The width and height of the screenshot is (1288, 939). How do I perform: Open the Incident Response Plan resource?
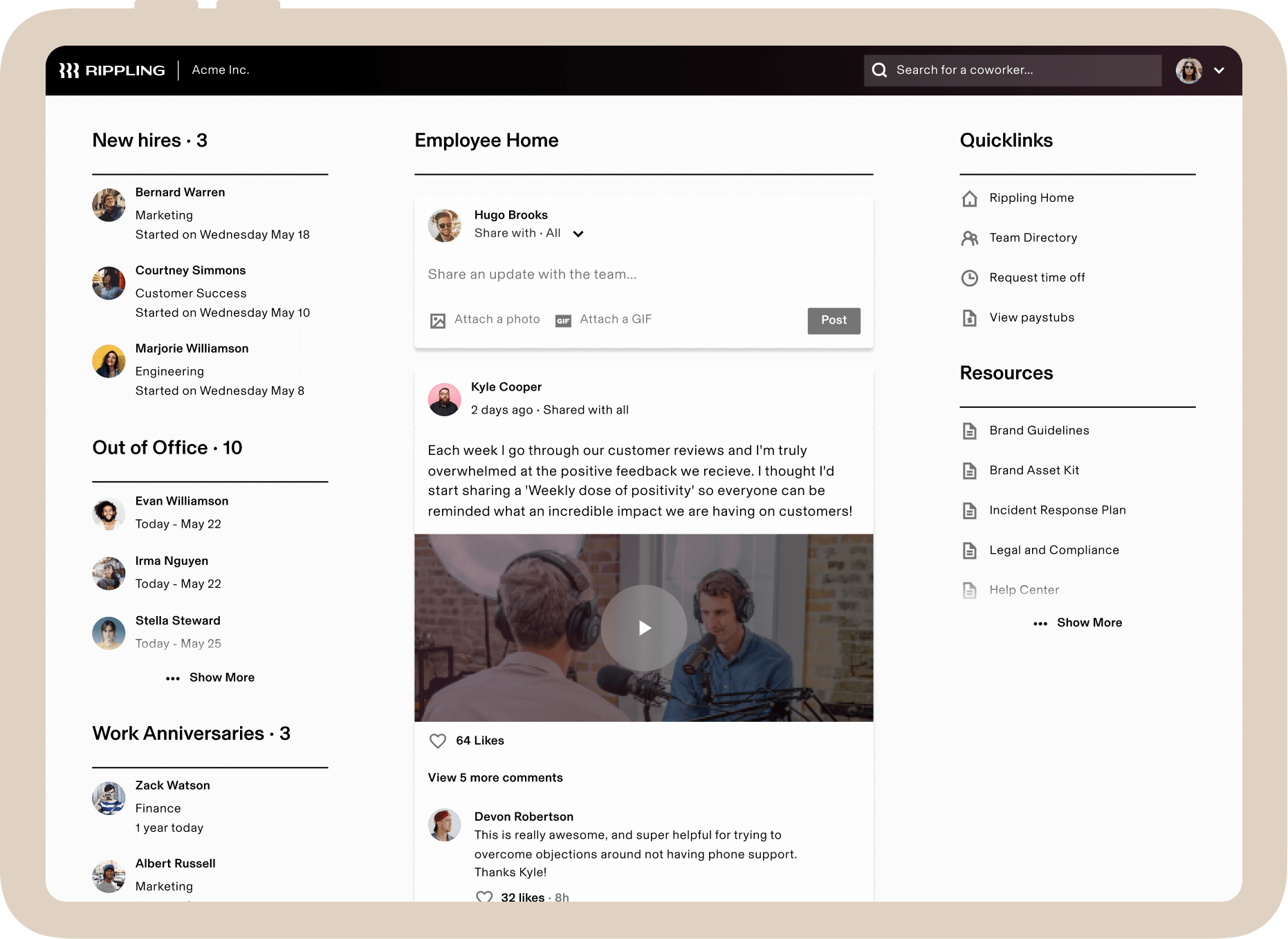pos(1057,510)
